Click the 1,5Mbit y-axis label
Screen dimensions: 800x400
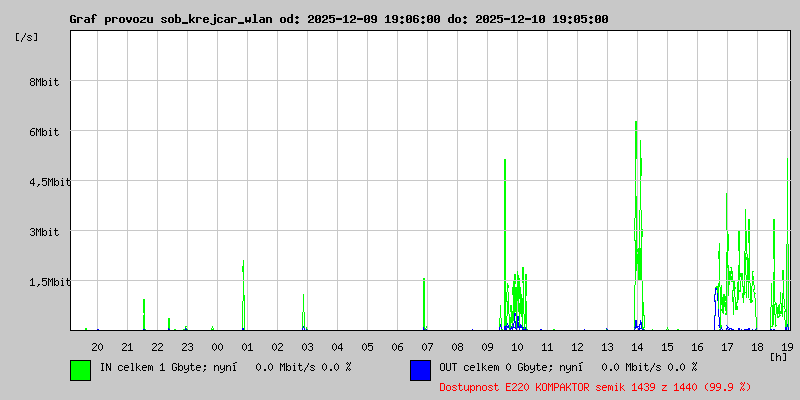tap(49, 282)
